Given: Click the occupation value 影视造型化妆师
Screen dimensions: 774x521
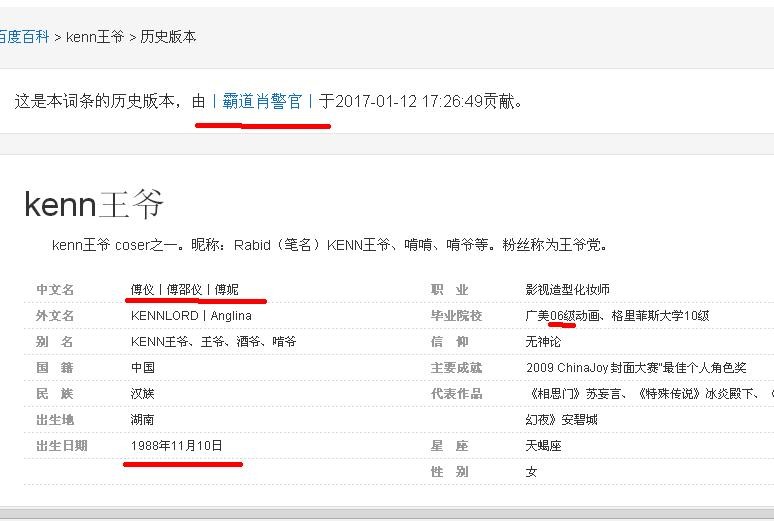Looking at the screenshot, I should pos(567,290).
